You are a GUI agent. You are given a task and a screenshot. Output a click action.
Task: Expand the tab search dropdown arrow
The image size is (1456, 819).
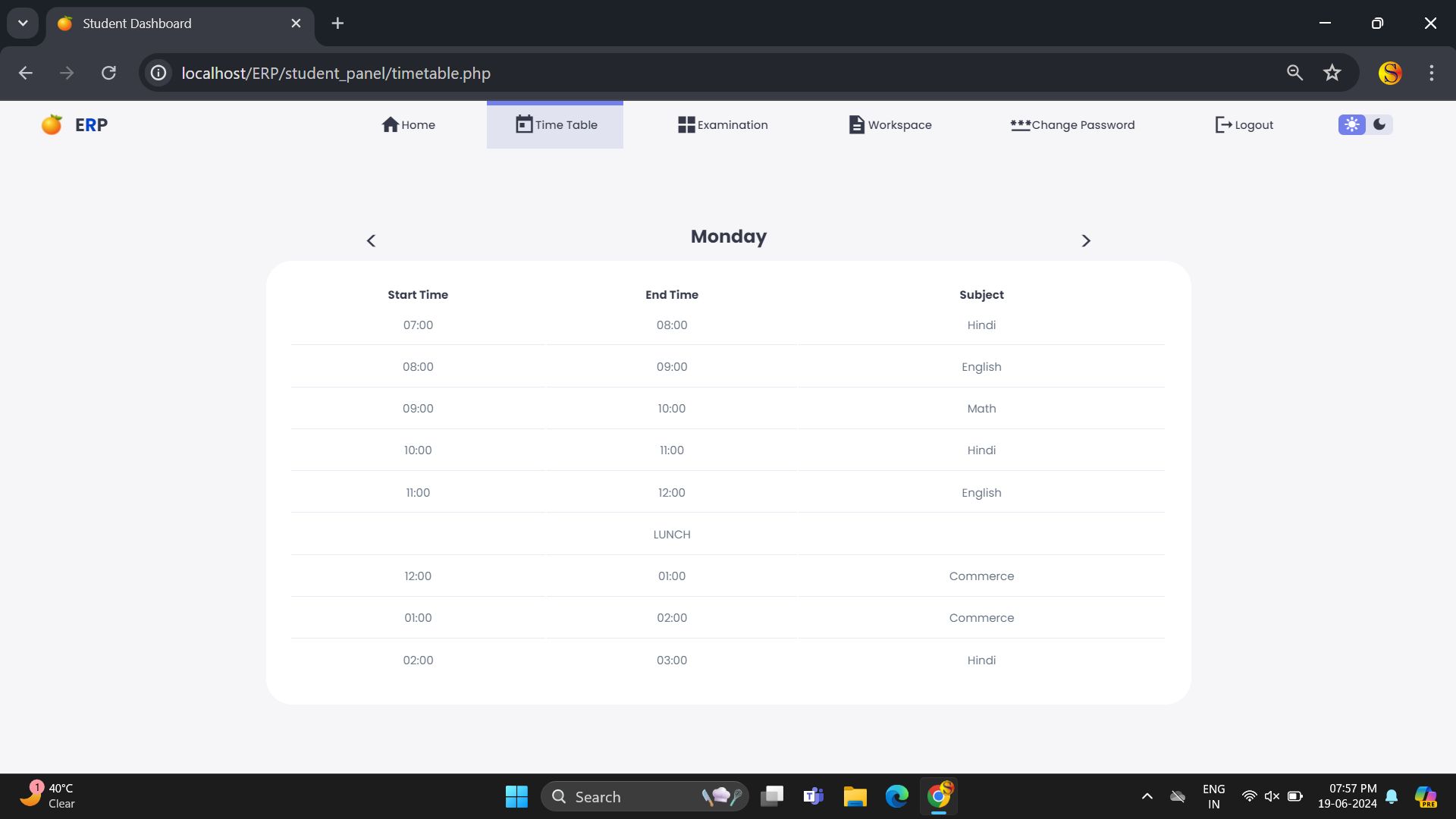tap(23, 23)
